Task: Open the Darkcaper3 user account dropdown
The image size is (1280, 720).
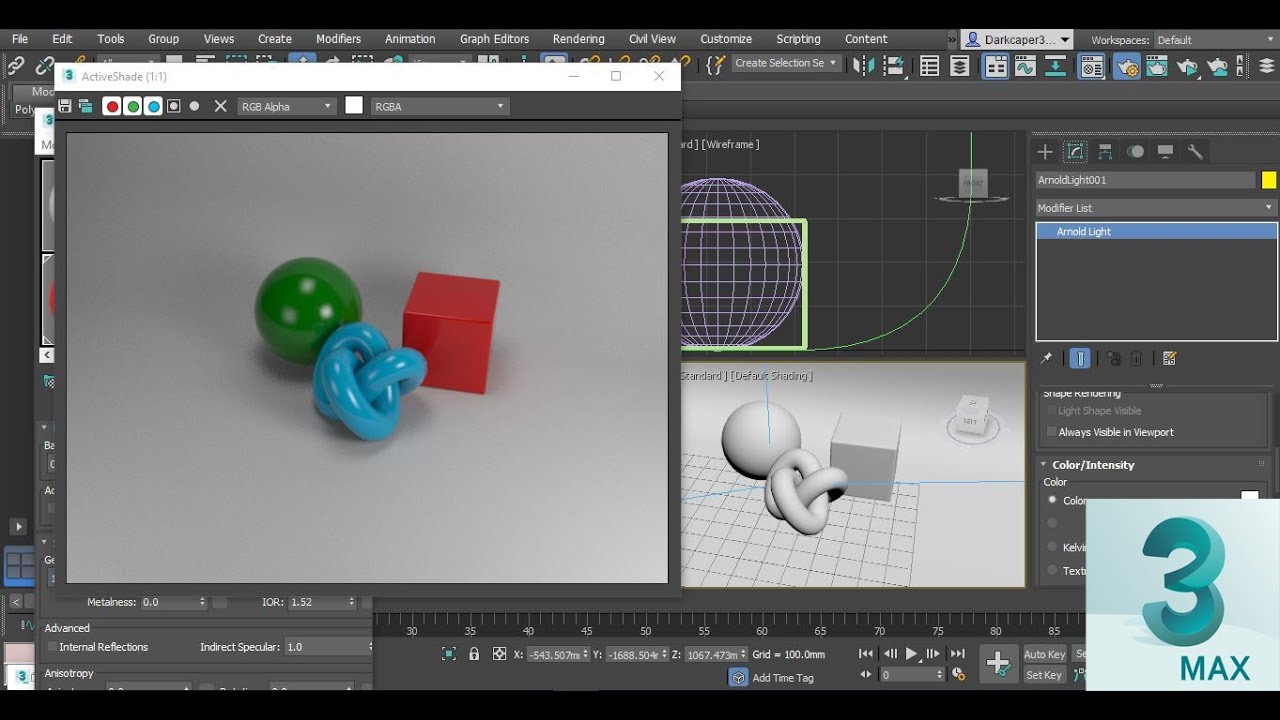Action: 1017,40
